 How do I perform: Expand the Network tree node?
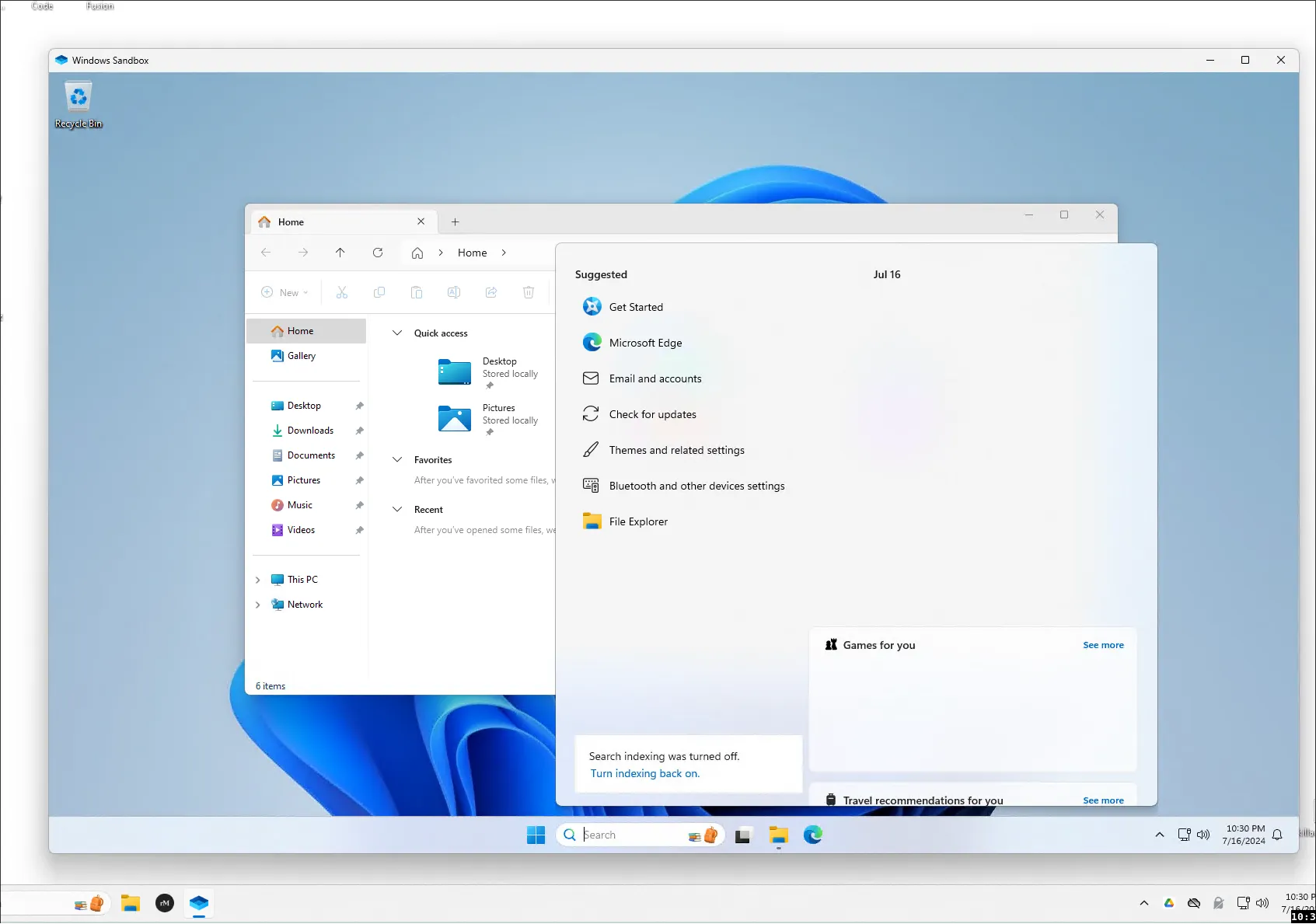[x=258, y=605]
